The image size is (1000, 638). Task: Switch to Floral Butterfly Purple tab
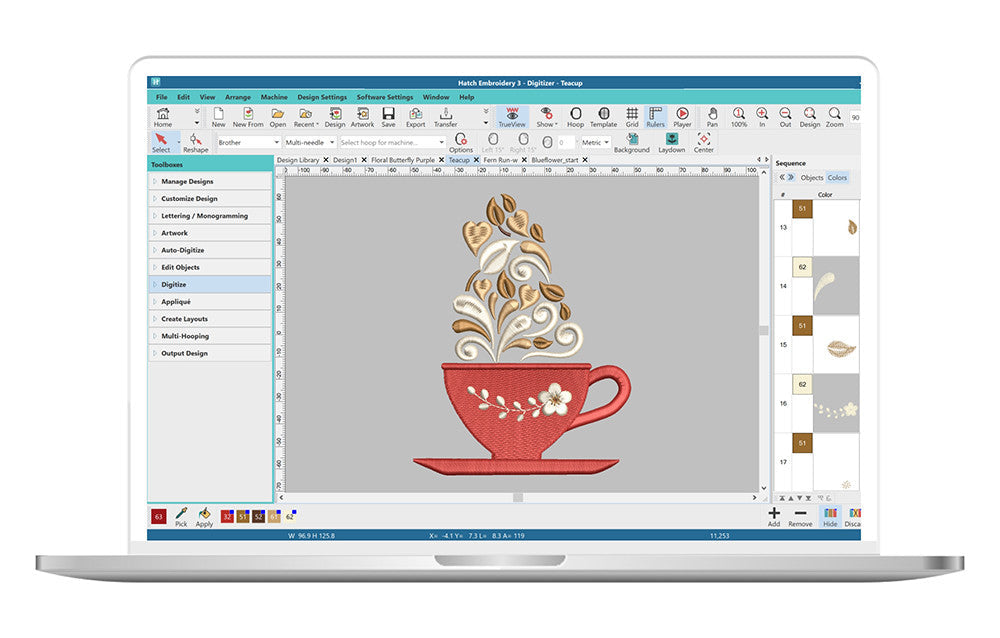[x=403, y=160]
